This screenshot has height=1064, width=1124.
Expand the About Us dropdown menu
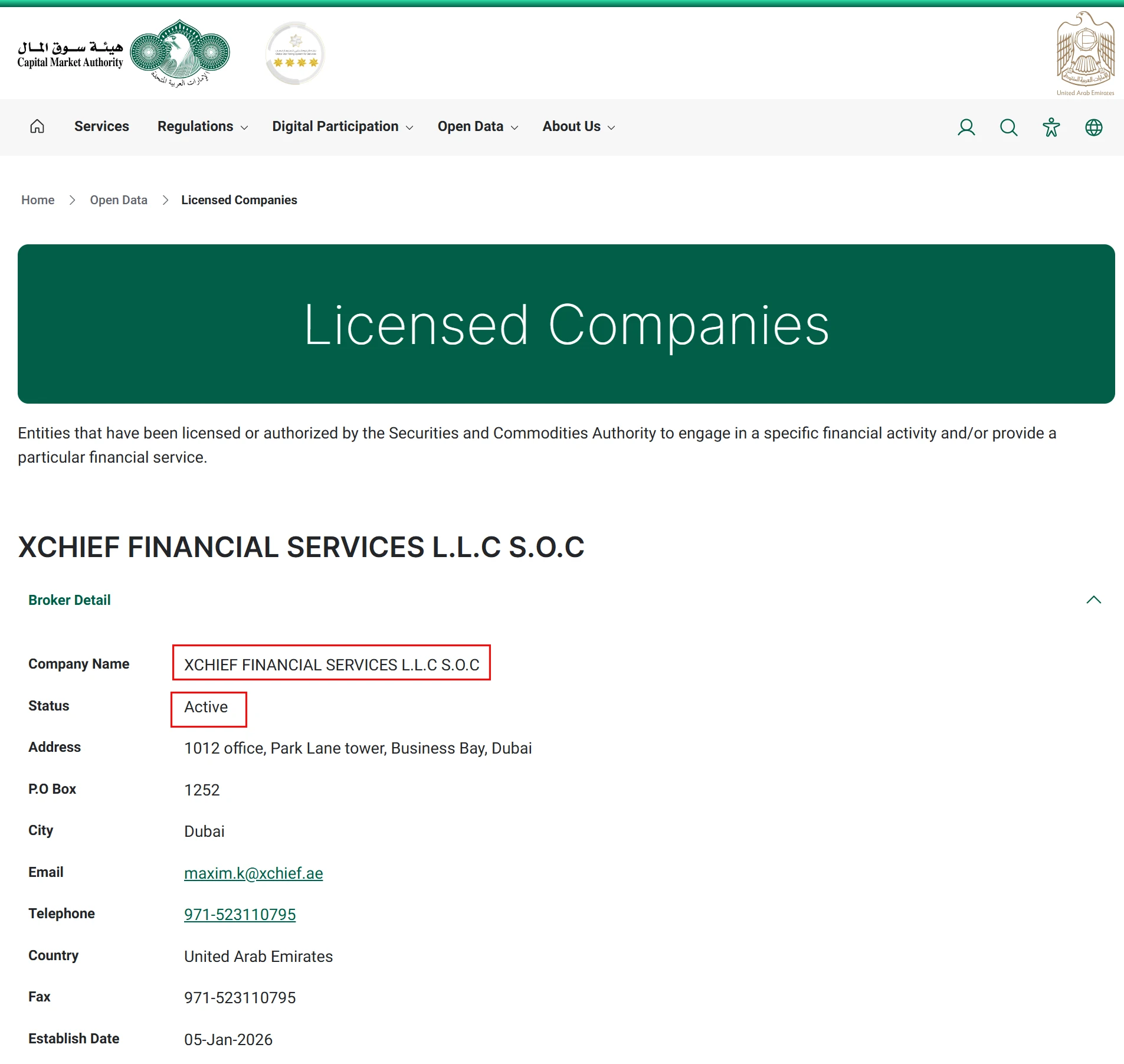579,127
